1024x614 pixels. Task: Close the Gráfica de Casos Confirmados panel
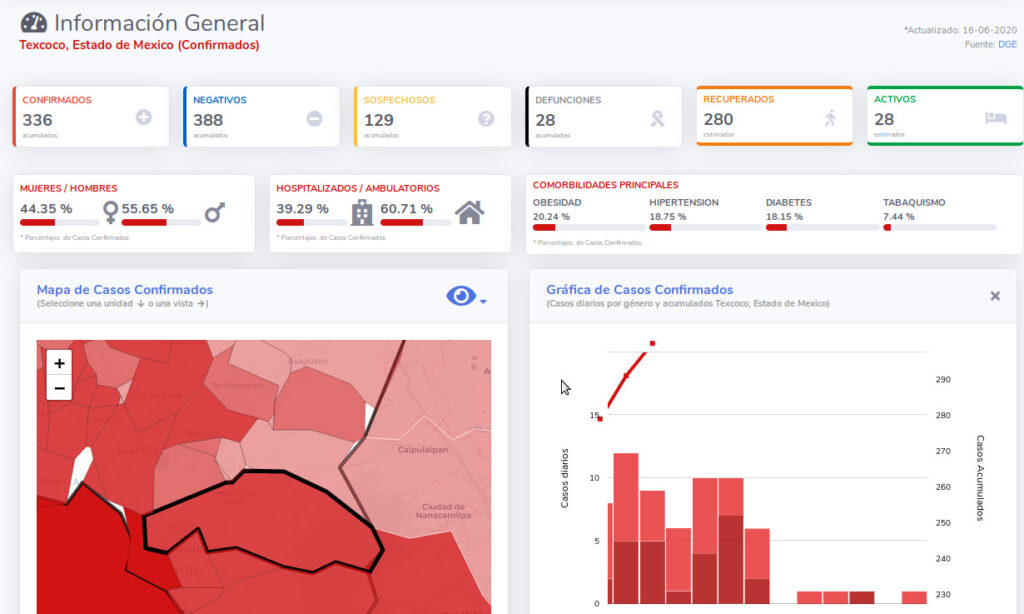click(x=995, y=296)
